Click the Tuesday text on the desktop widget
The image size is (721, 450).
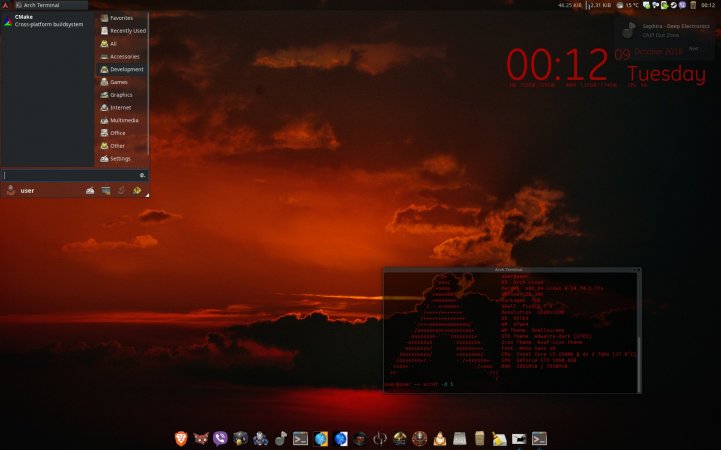[666, 74]
